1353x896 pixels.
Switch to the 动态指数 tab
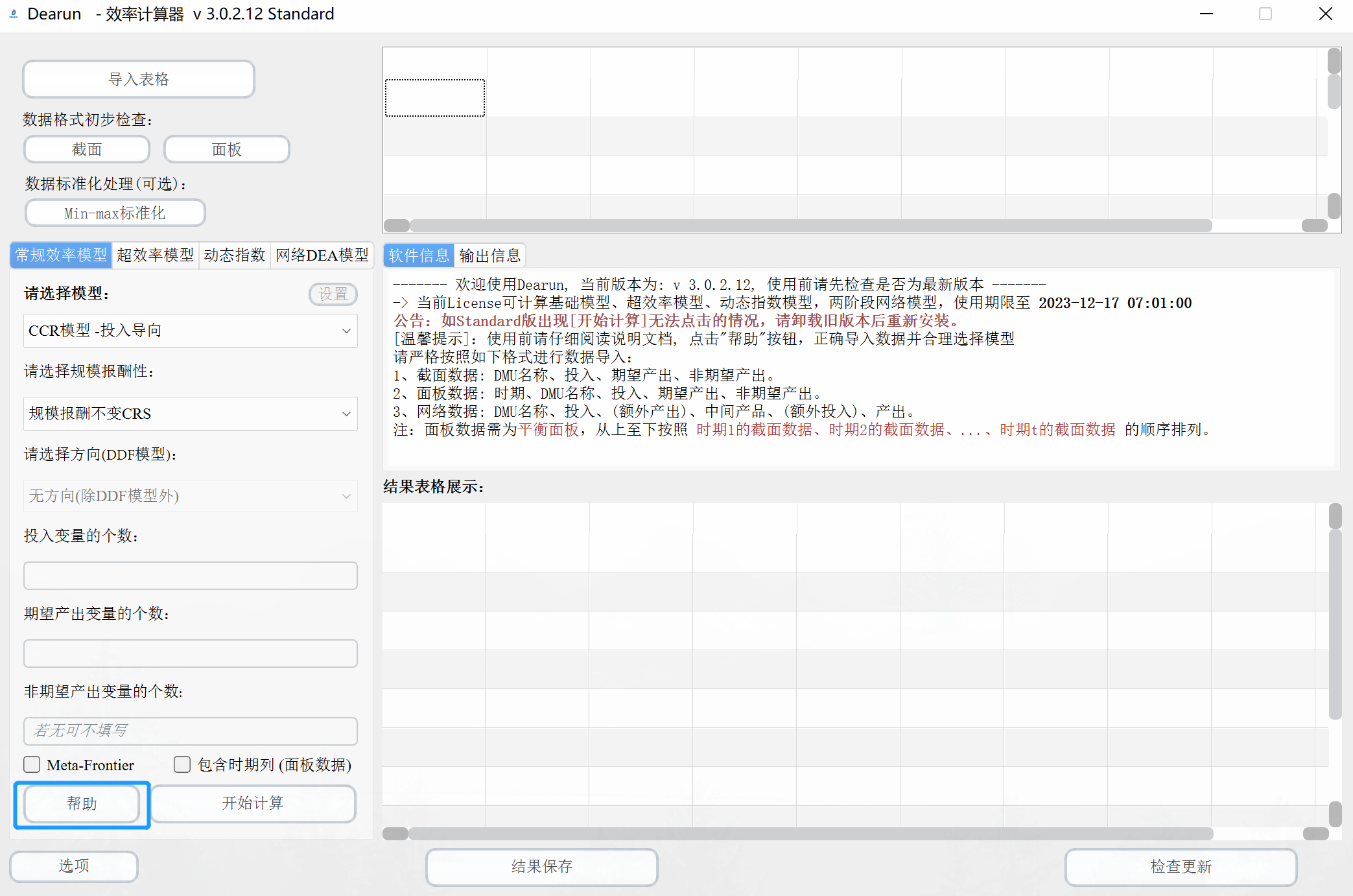coord(234,255)
